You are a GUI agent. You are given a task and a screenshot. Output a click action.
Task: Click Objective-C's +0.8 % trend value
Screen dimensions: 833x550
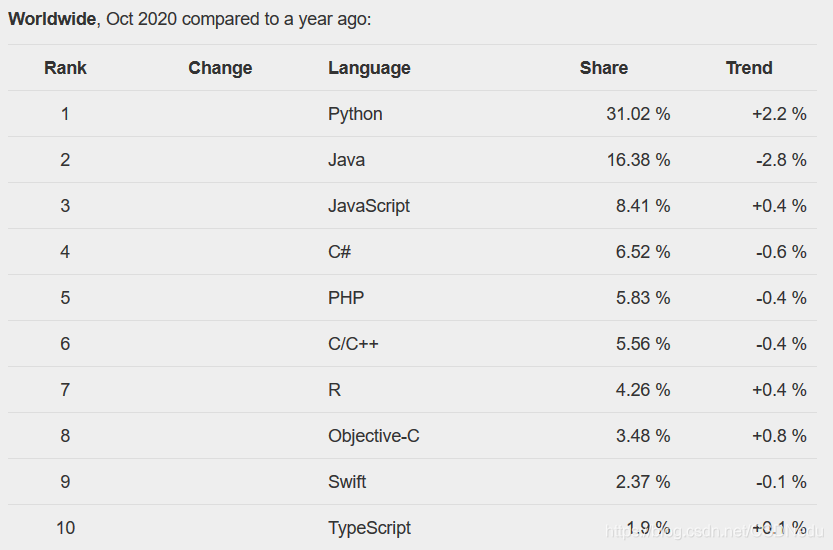click(x=779, y=436)
